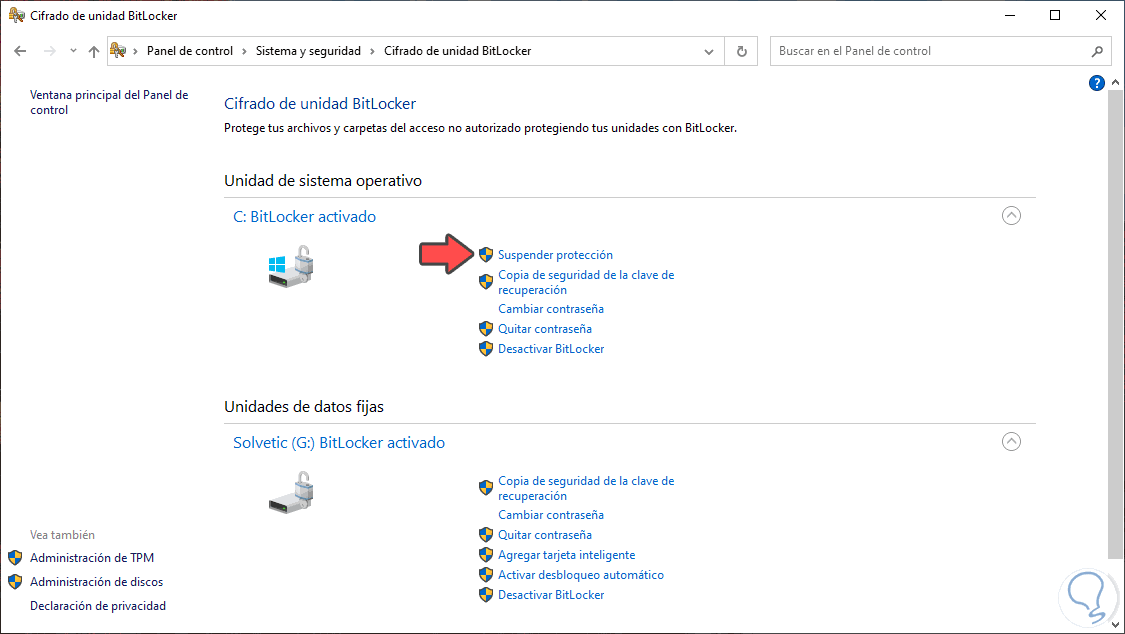Open Ventana principal del Panel de control
The height and width of the screenshot is (634, 1125).
[109, 102]
